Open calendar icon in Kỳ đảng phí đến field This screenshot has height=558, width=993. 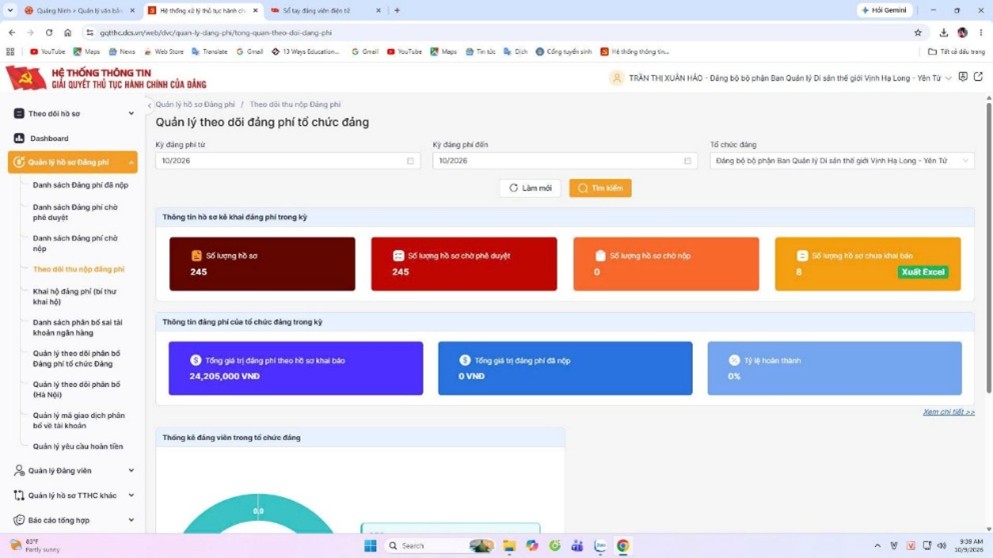pos(688,161)
